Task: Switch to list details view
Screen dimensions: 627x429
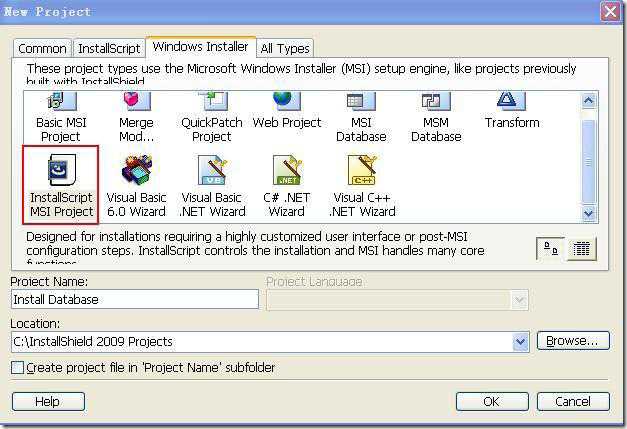Action: pos(581,249)
